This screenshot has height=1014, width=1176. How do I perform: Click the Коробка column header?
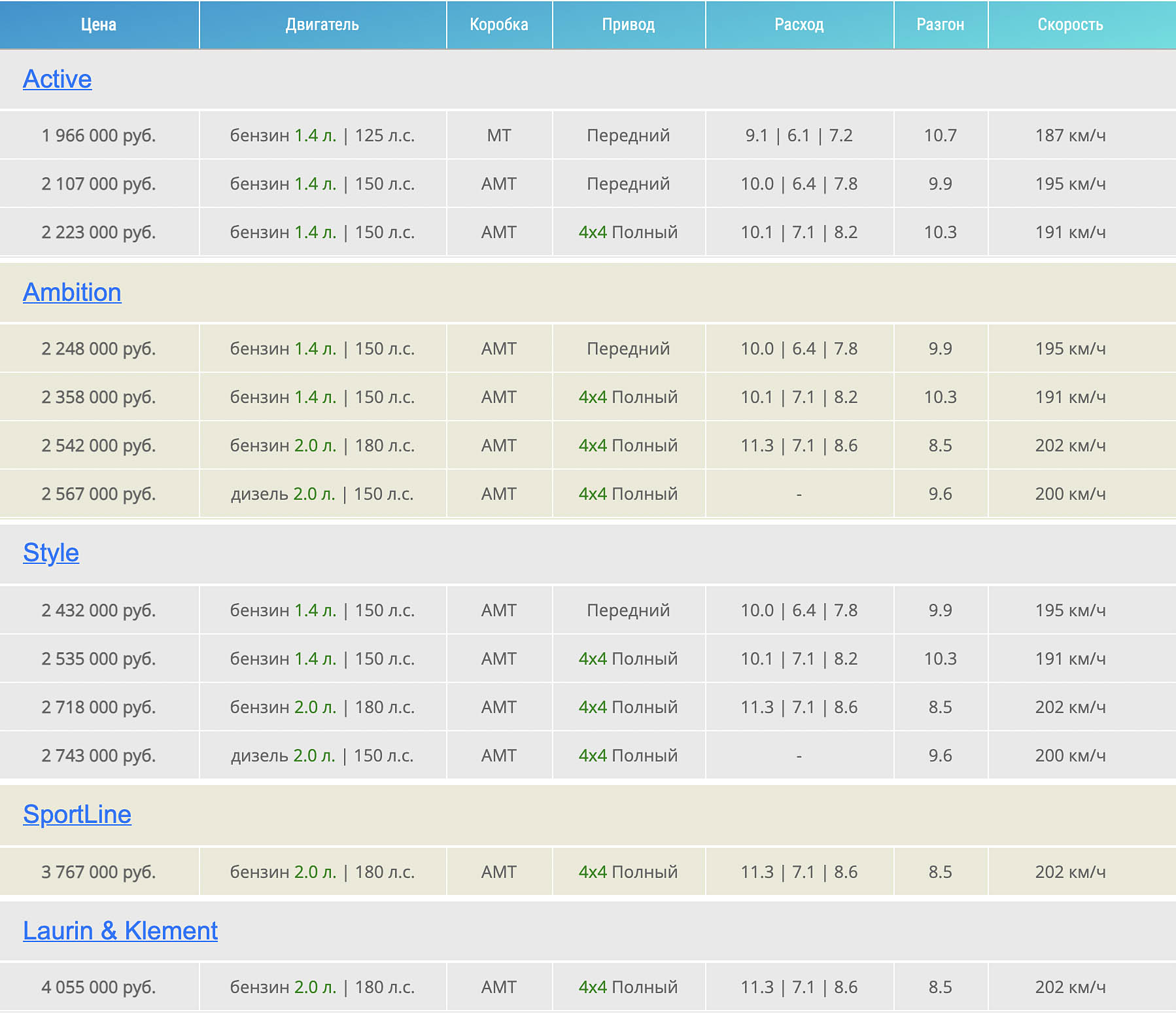click(x=499, y=25)
